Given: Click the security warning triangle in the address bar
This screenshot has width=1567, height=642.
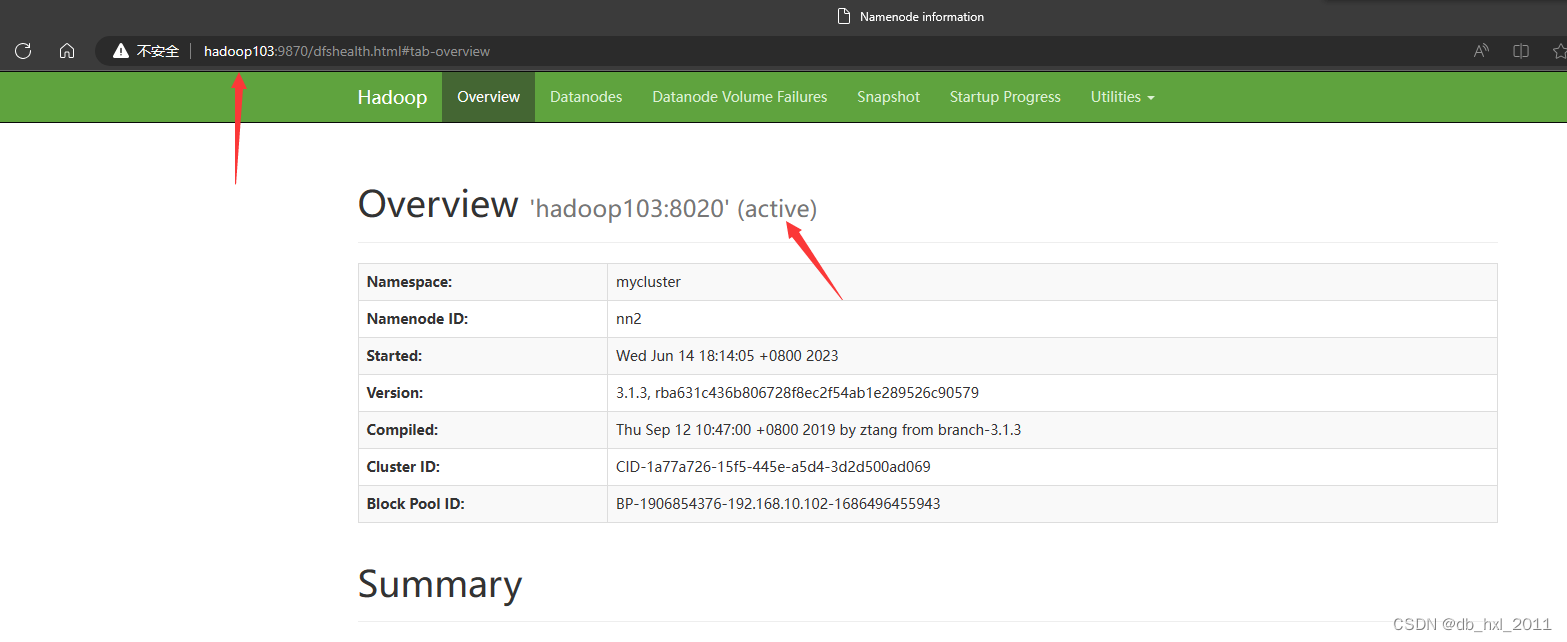Looking at the screenshot, I should point(120,50).
